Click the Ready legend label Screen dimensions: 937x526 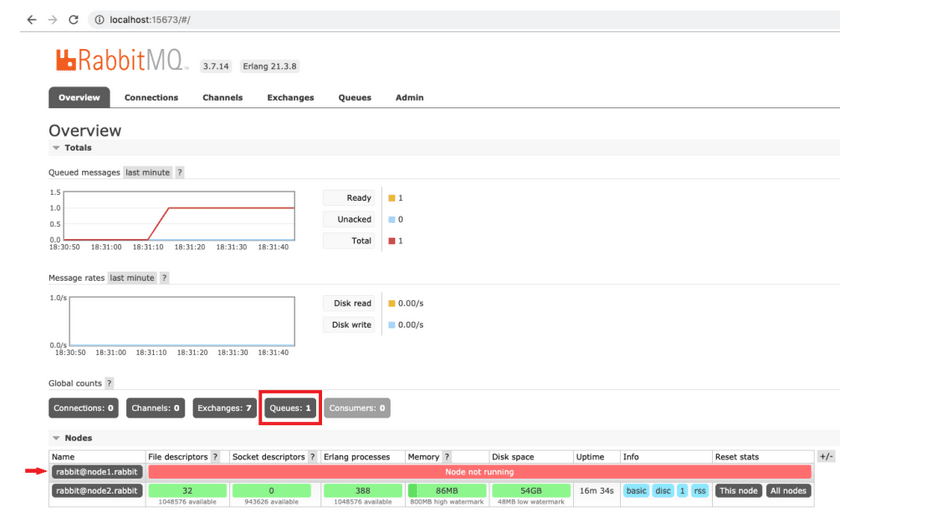[x=349, y=198]
